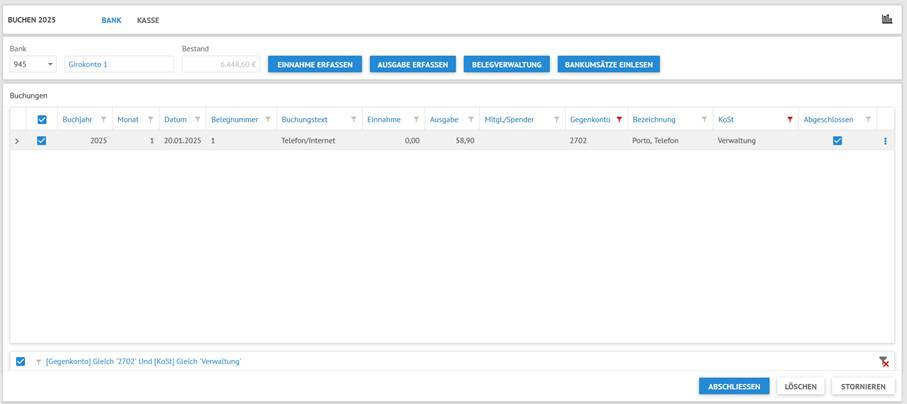Switch to the KASSE tab
Image resolution: width=907 pixels, height=404 pixels.
[148, 20]
